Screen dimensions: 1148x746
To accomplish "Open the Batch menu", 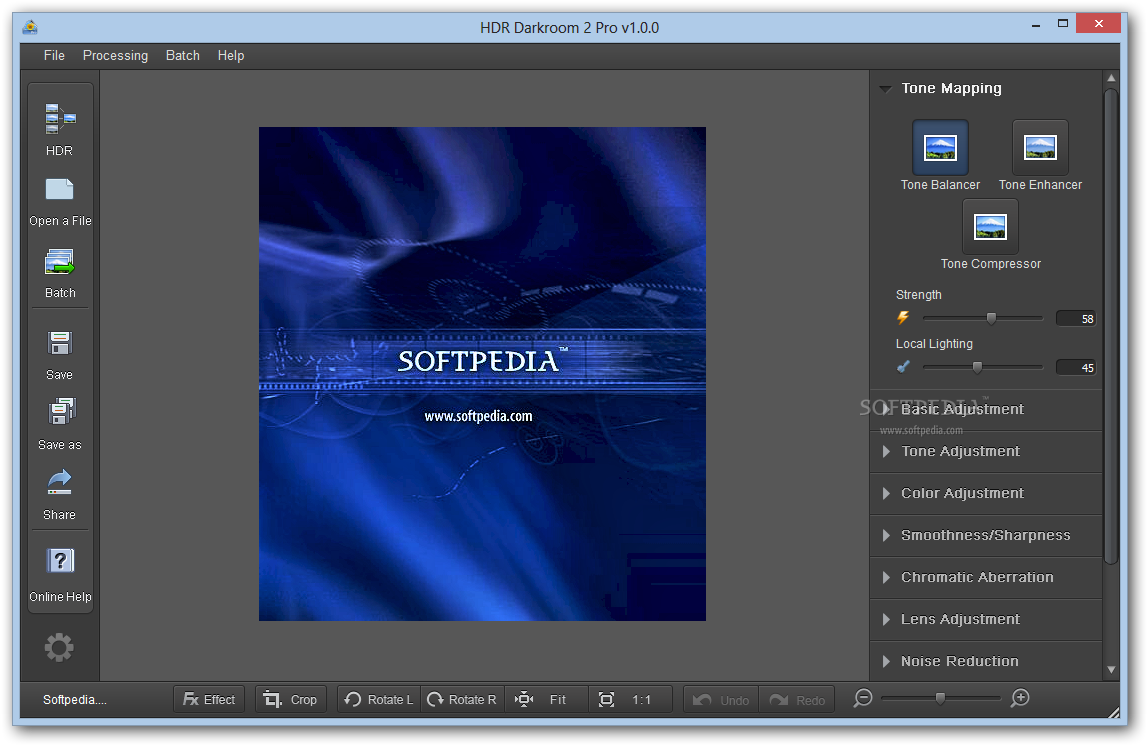I will click(x=182, y=56).
